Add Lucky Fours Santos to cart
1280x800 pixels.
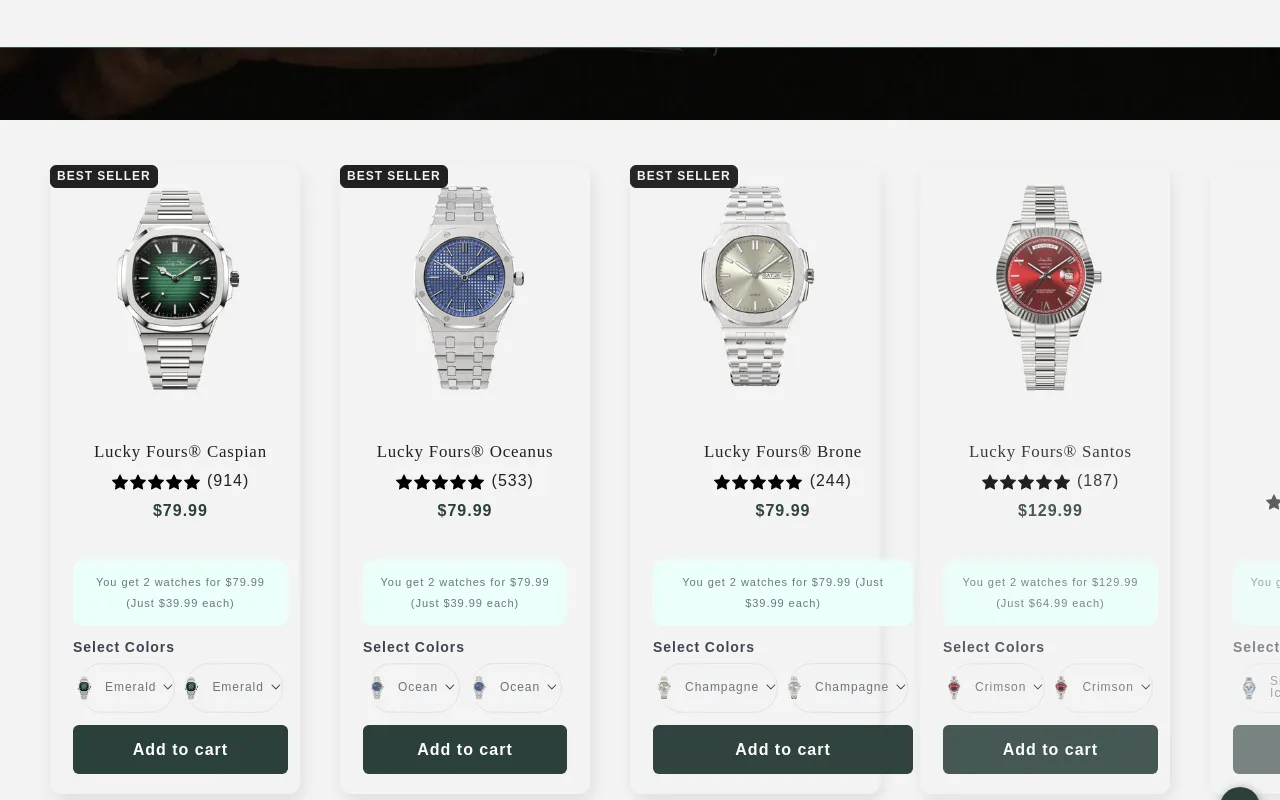pyautogui.click(x=1050, y=749)
